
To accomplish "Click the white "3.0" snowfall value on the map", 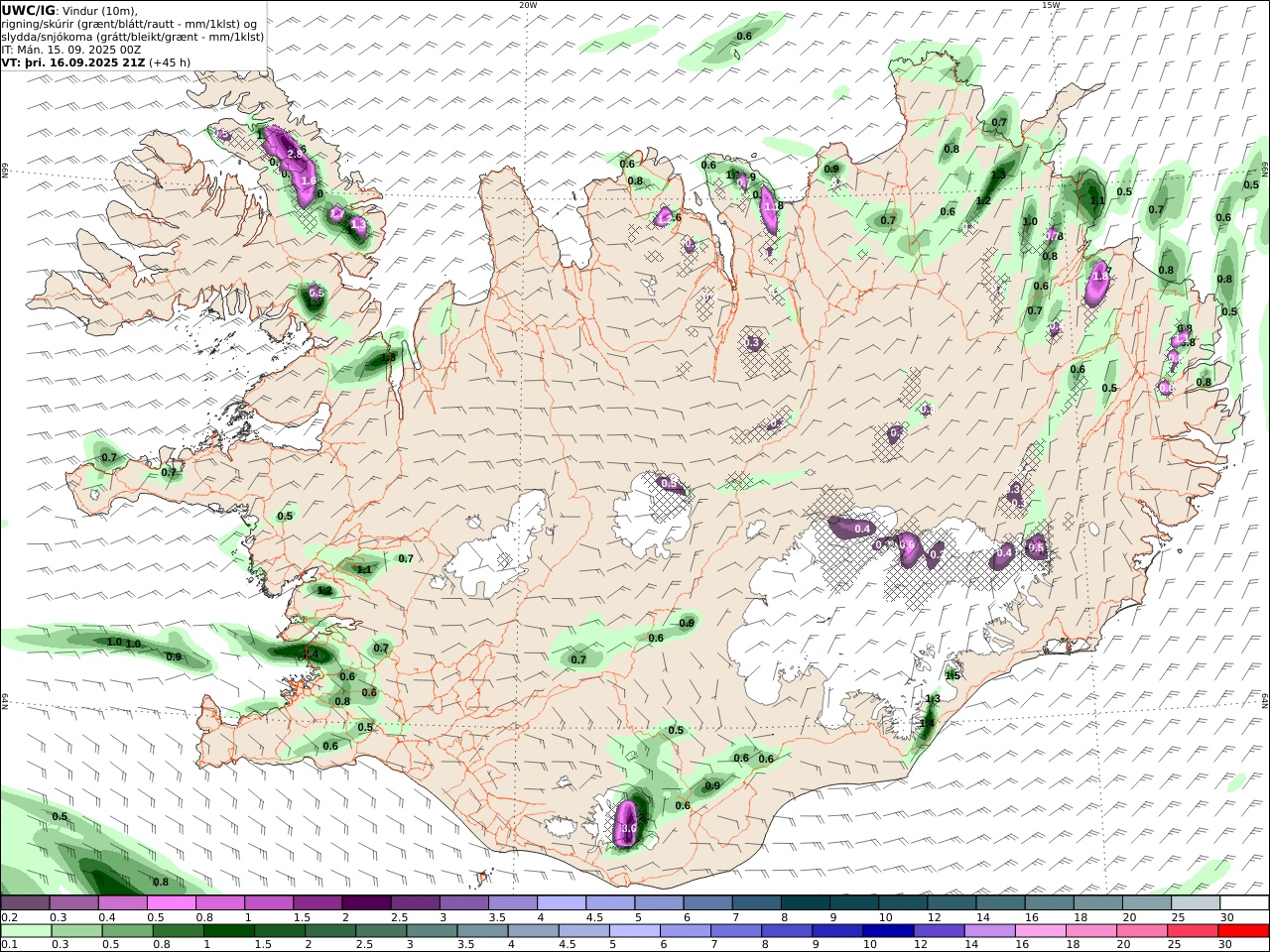I will 628,828.
